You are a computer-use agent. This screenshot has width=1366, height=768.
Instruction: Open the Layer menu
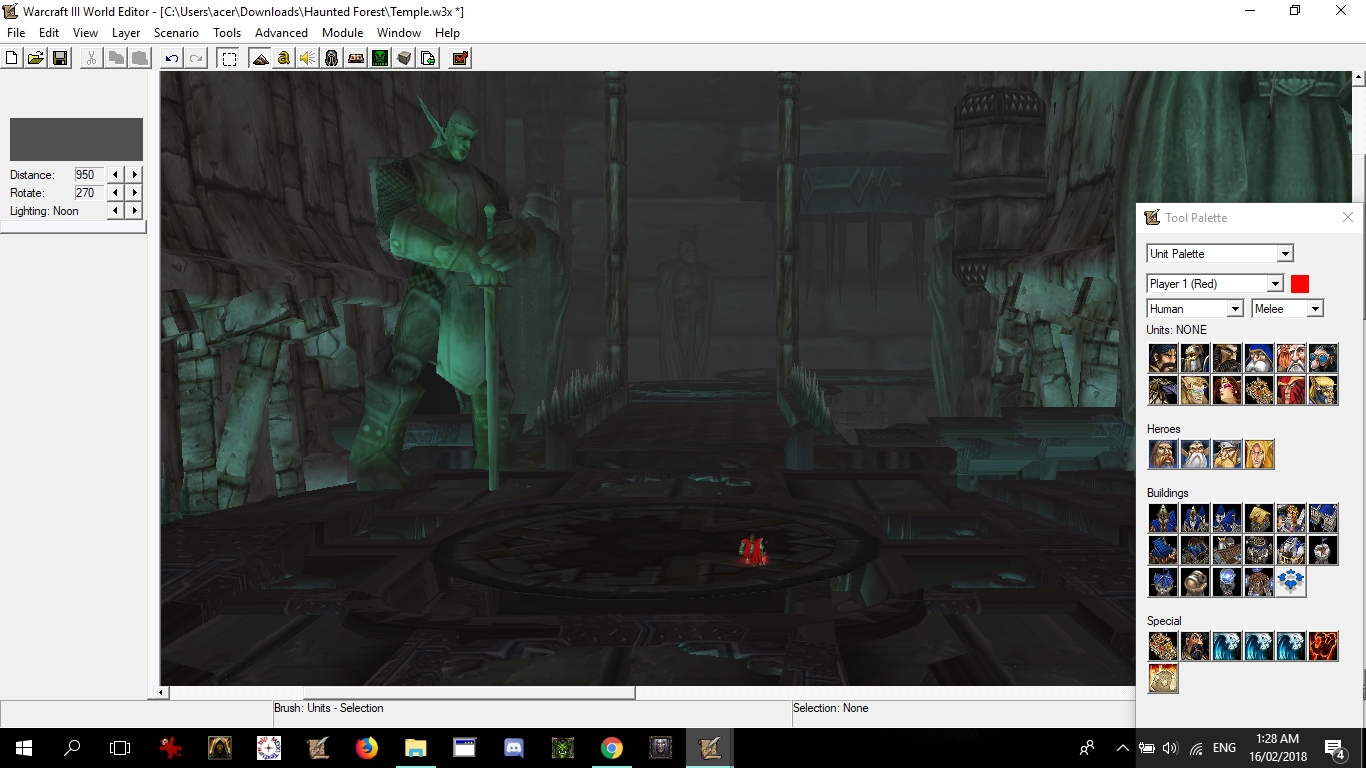[x=126, y=33]
